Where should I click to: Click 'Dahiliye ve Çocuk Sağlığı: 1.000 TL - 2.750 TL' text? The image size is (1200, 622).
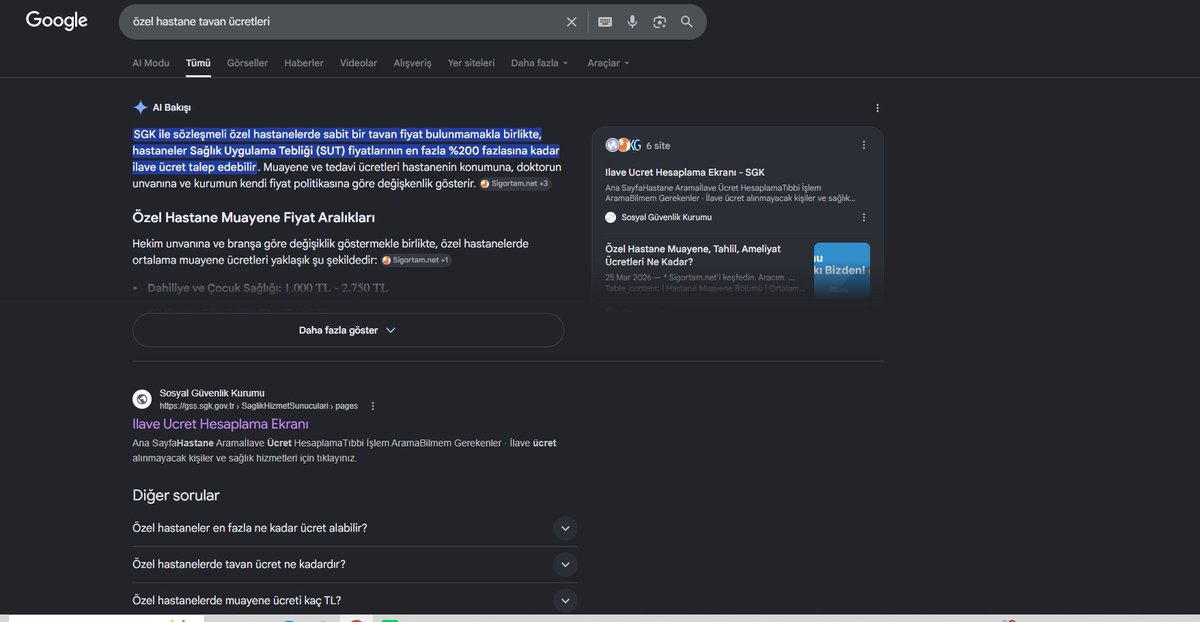pos(267,288)
